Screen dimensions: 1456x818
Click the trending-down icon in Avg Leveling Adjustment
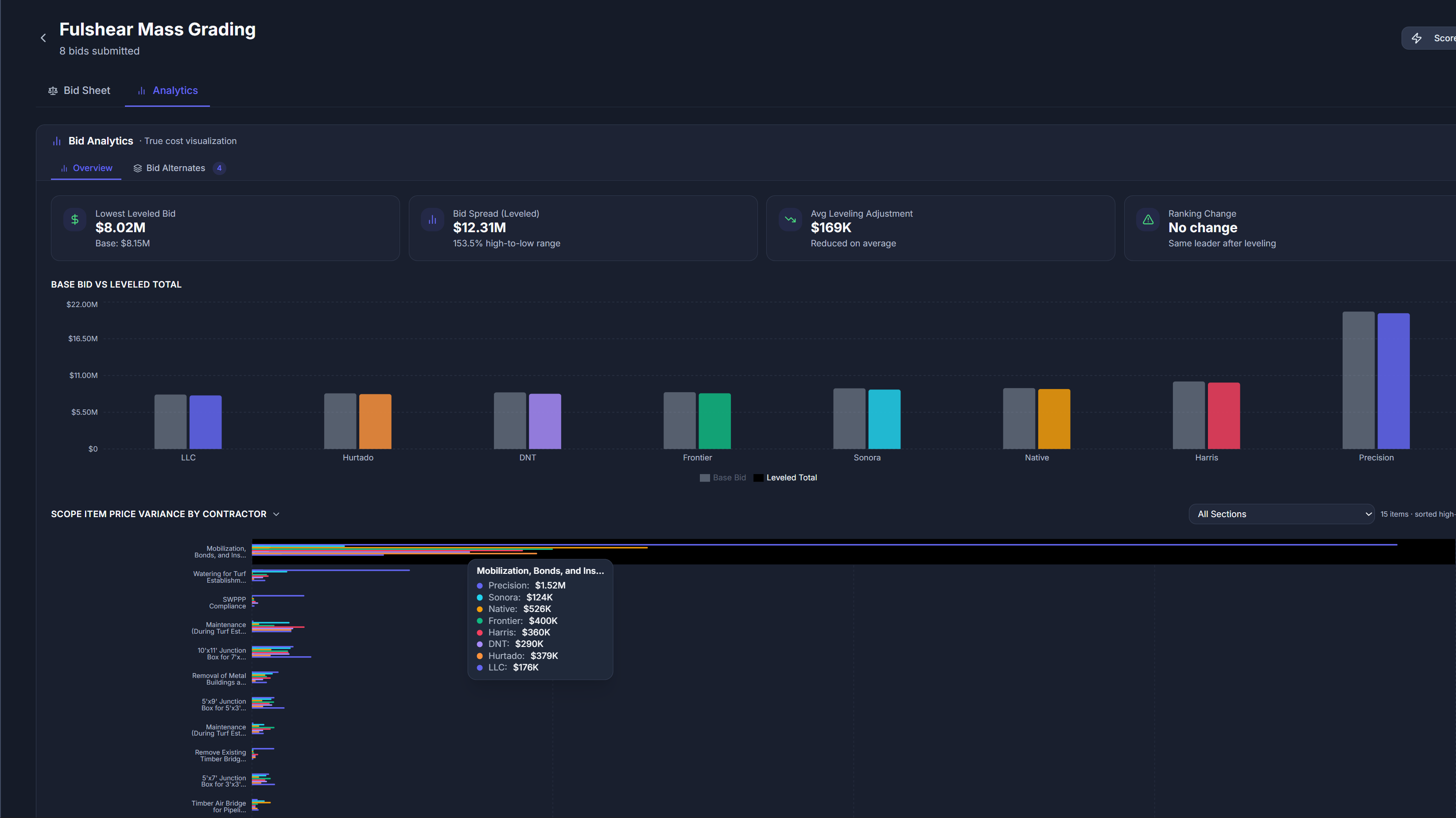790,219
